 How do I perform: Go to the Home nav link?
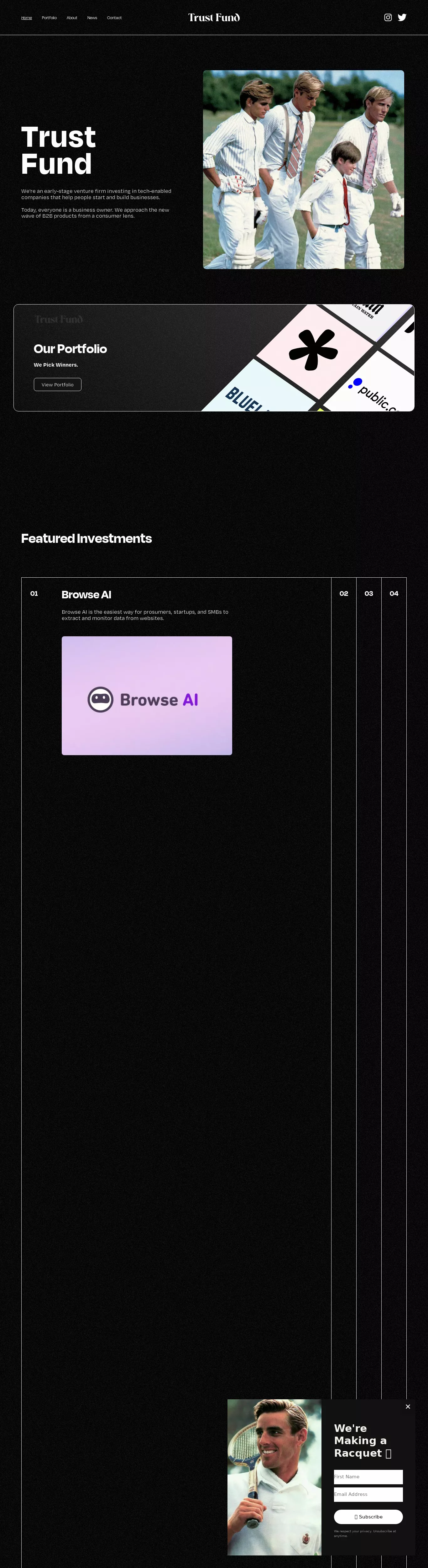[27, 18]
